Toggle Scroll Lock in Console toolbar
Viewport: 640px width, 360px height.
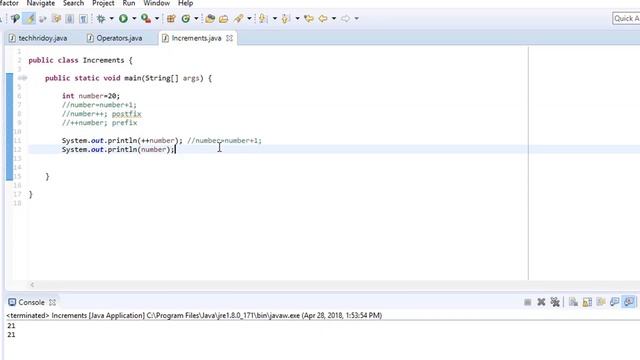587,302
